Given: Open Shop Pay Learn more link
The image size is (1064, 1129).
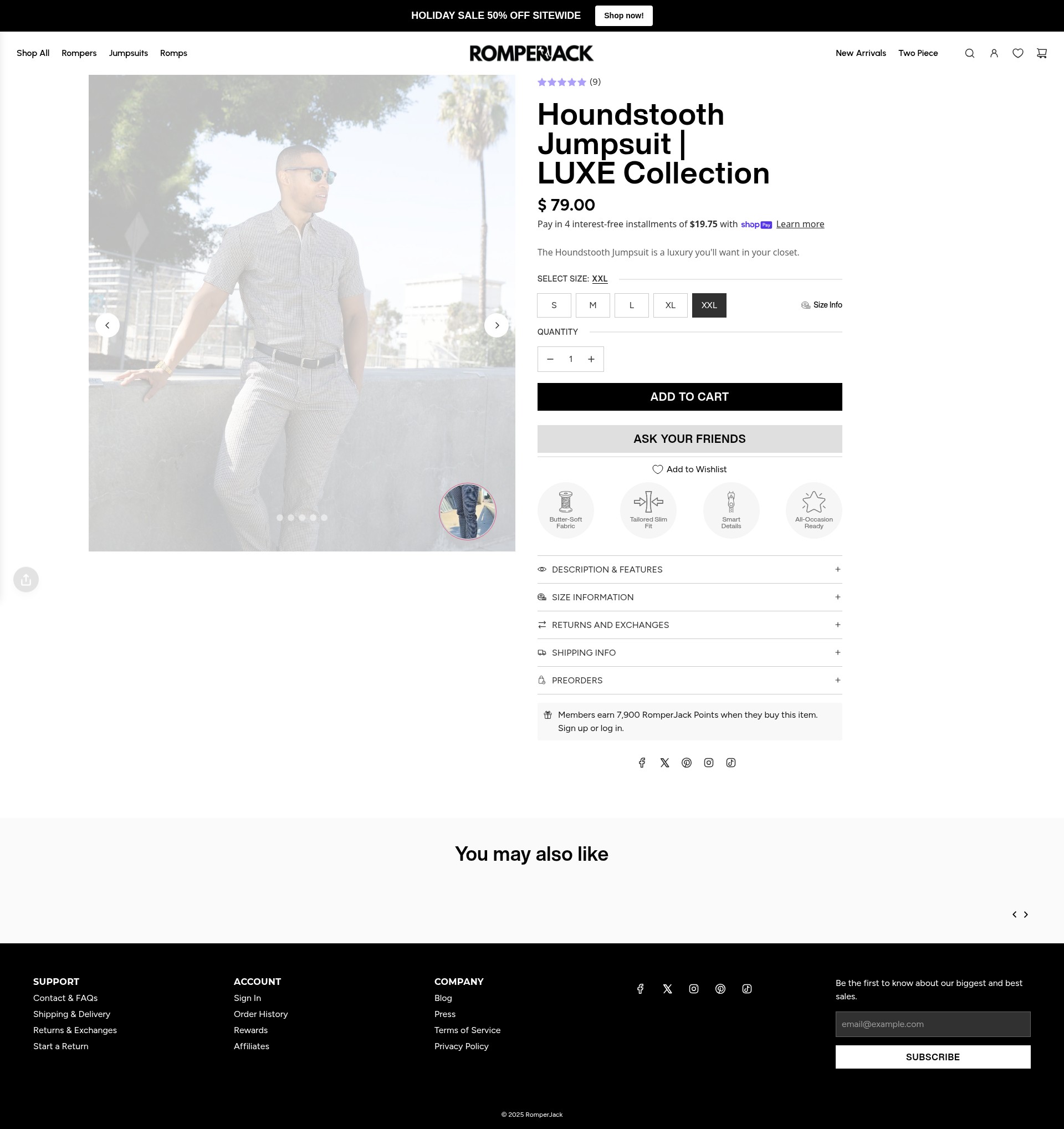Looking at the screenshot, I should (800, 224).
